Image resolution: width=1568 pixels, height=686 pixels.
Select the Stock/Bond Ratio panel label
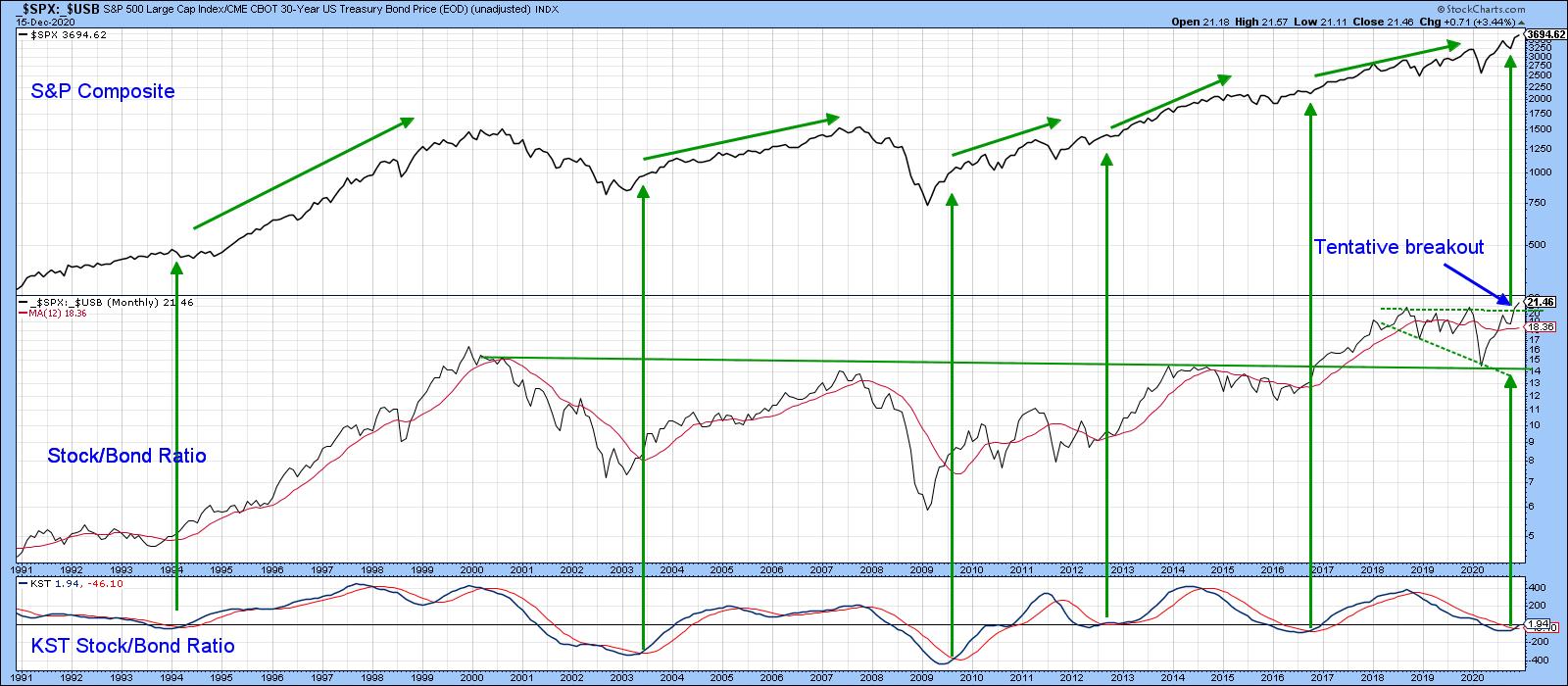(127, 456)
